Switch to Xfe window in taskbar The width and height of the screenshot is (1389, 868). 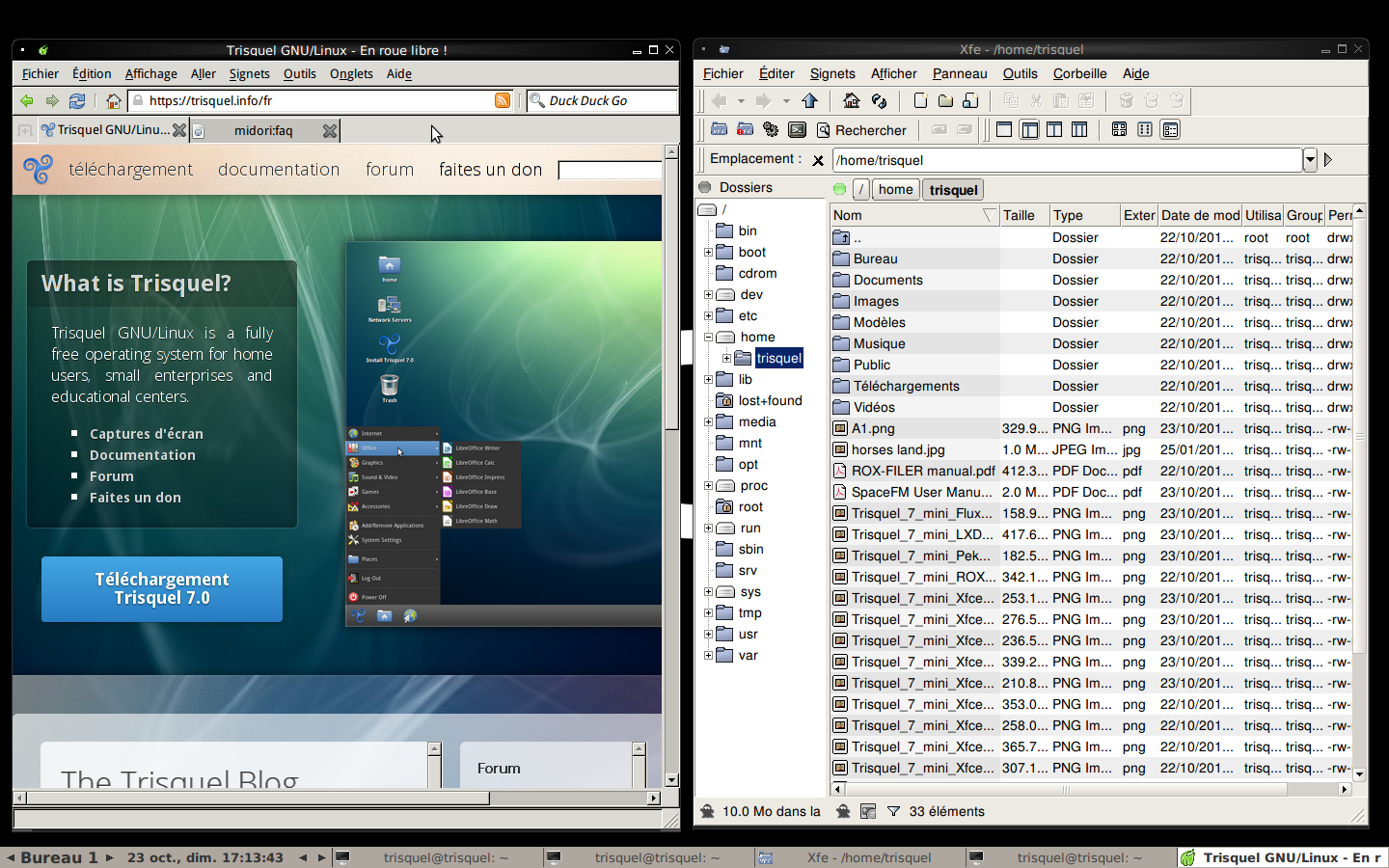pos(860,857)
